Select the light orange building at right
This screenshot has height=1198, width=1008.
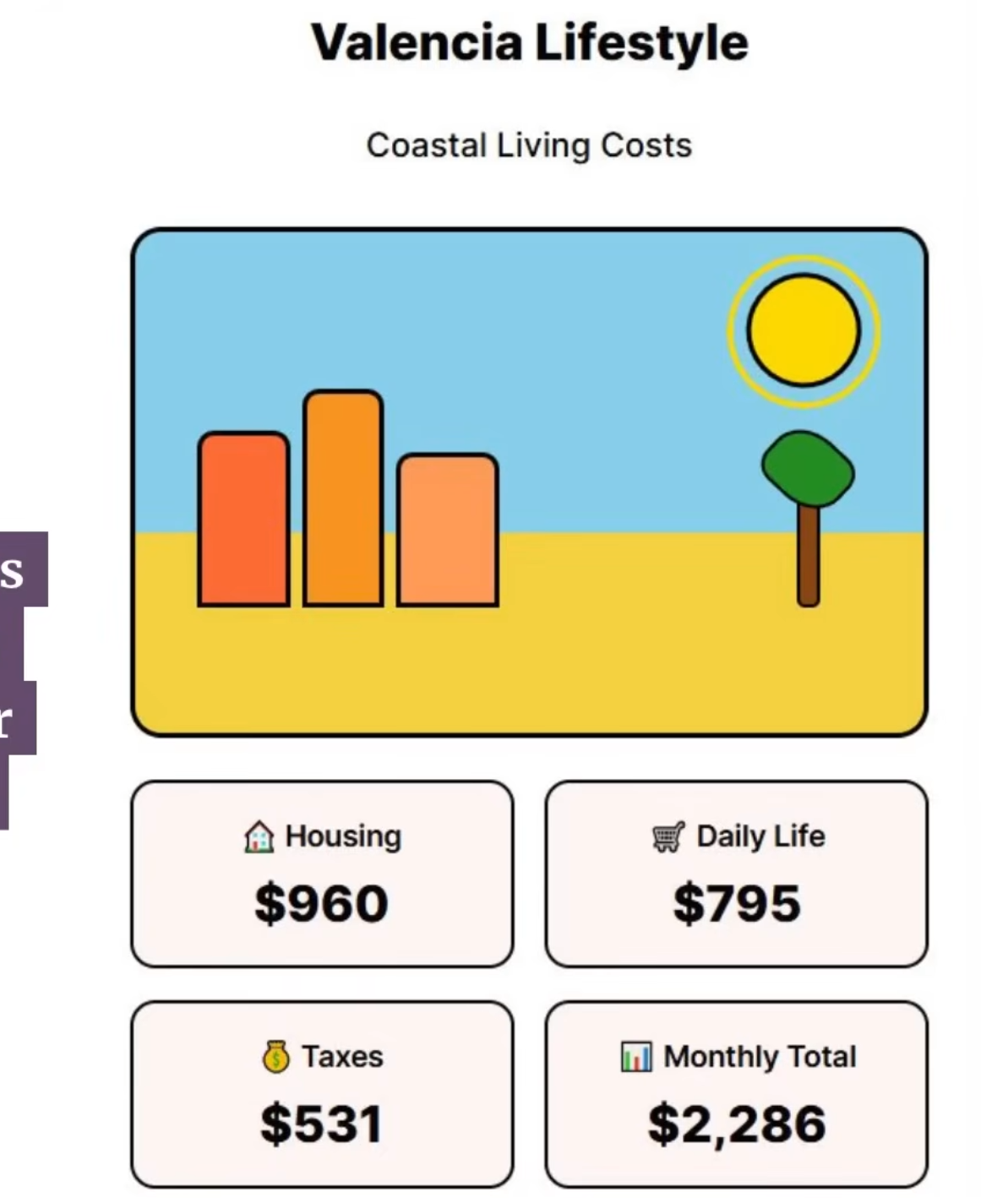447,530
